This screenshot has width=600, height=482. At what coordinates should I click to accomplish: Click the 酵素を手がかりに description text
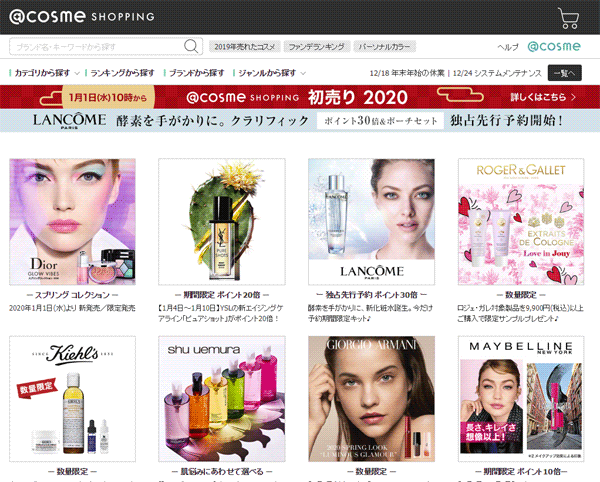(370, 313)
